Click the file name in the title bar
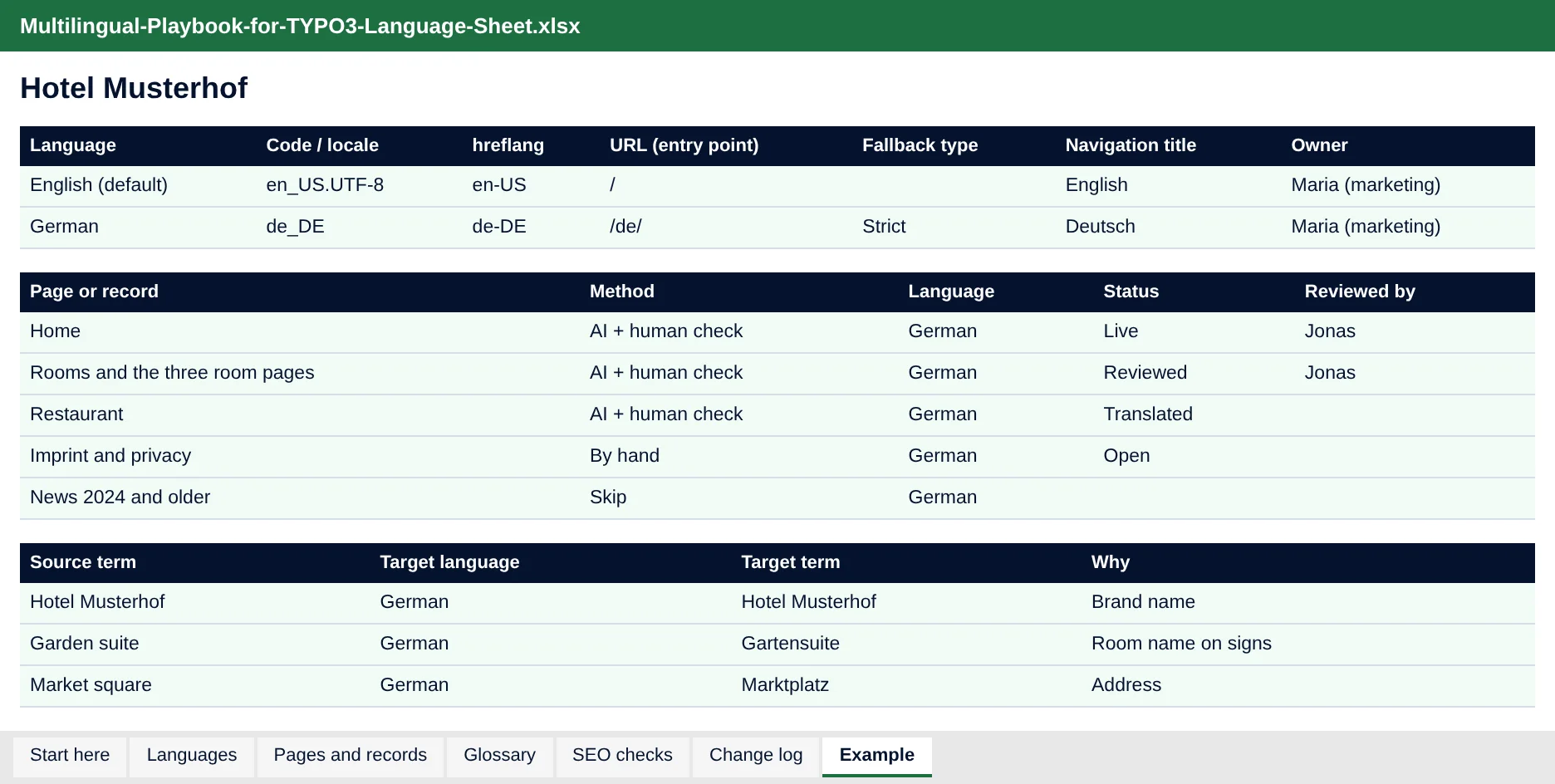 tap(300, 26)
